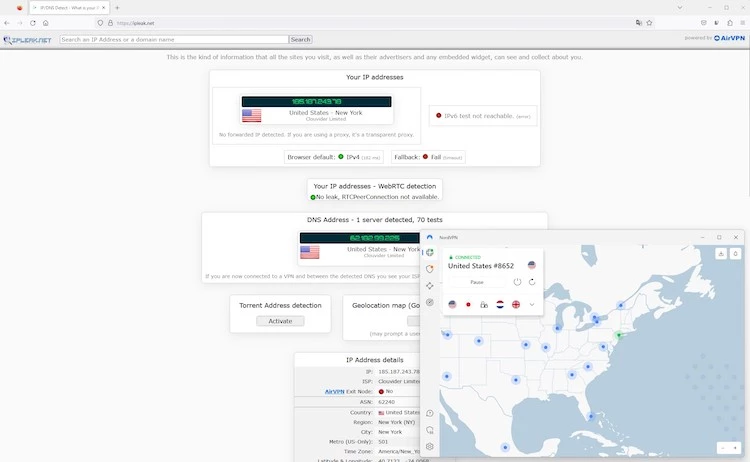Pause the NordVPN connection
The width and height of the screenshot is (750, 462).
(x=476, y=282)
